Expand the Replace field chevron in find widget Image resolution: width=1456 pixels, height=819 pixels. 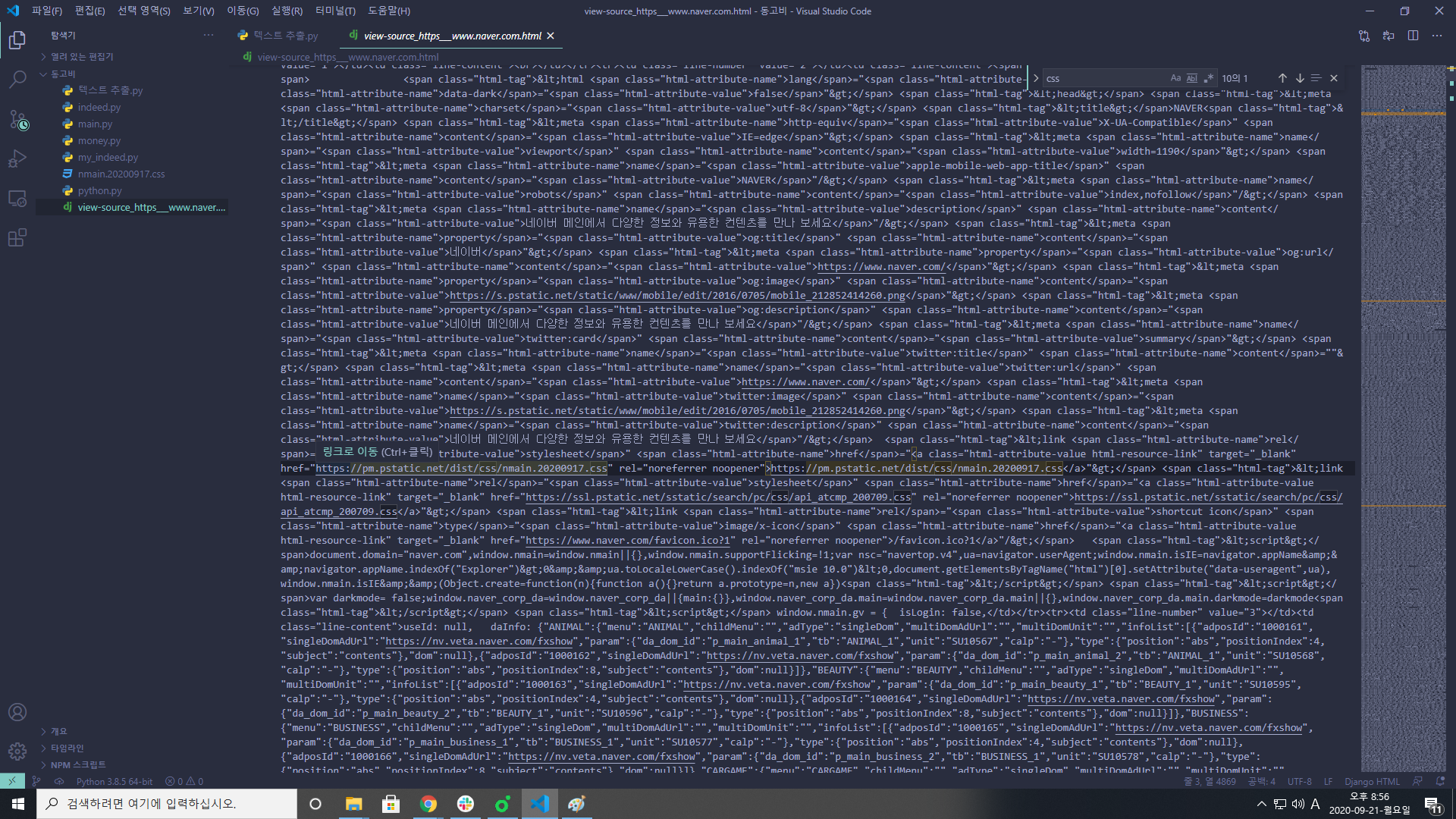tap(1036, 78)
